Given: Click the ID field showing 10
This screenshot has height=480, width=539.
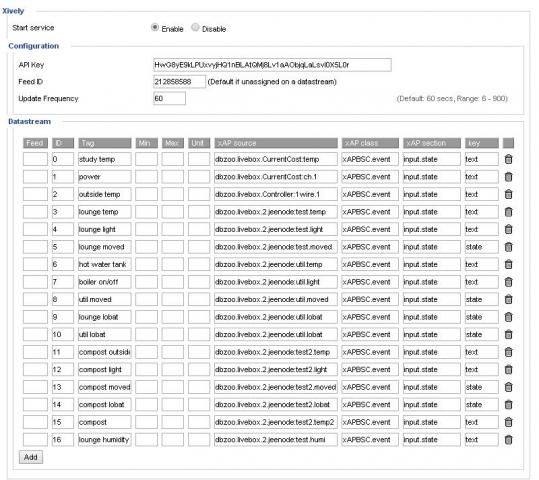Looking at the screenshot, I should 63,335.
